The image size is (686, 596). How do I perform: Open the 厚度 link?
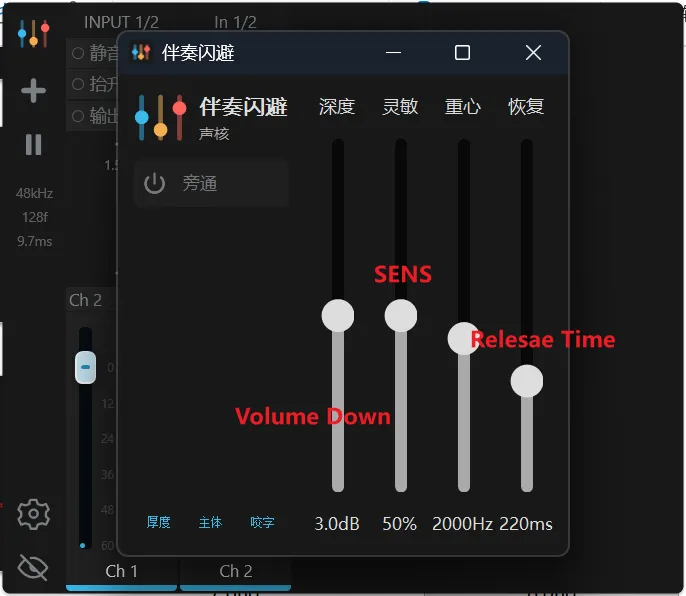coord(158,522)
